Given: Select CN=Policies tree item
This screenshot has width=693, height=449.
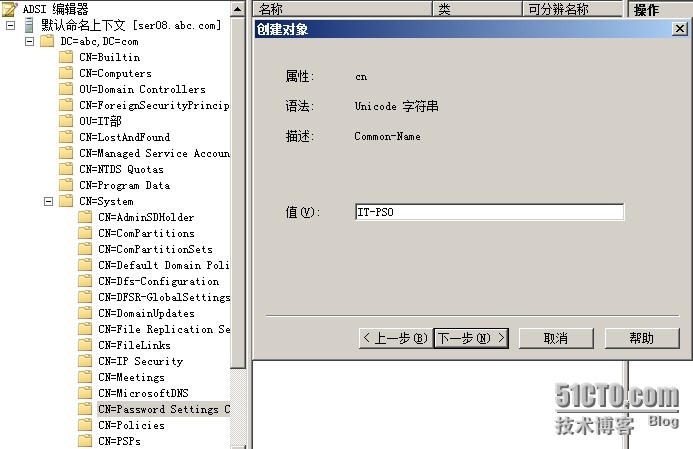Looking at the screenshot, I should pos(131,425).
